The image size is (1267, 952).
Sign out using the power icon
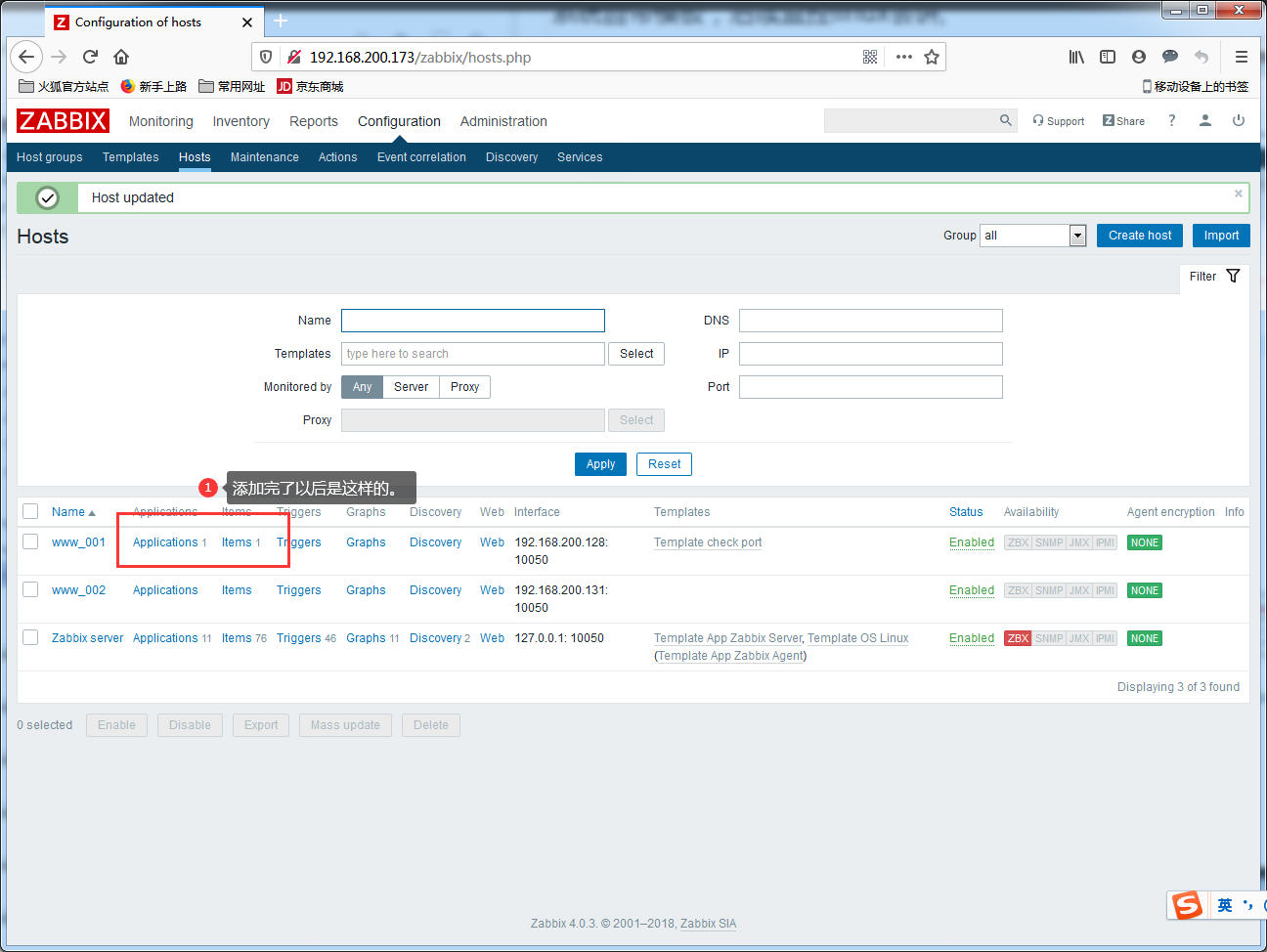(1239, 120)
